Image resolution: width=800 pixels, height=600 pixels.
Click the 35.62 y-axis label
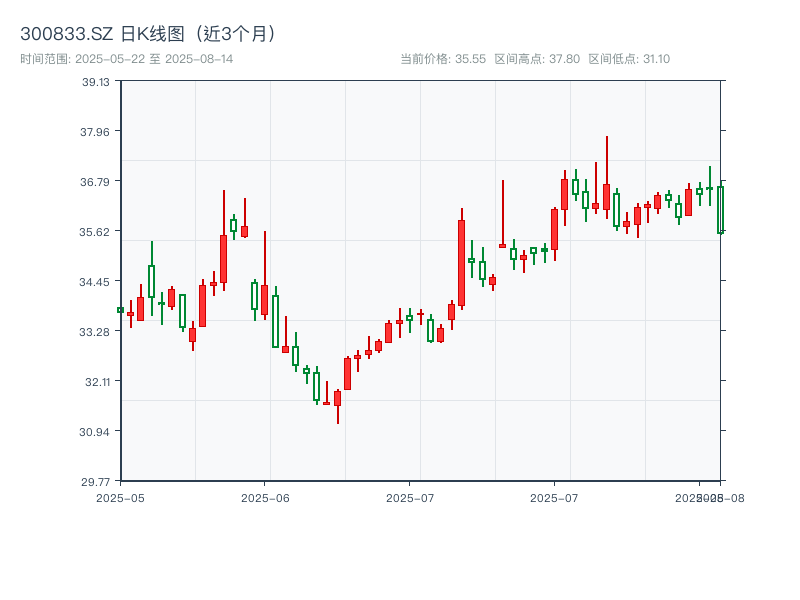pyautogui.click(x=96, y=231)
